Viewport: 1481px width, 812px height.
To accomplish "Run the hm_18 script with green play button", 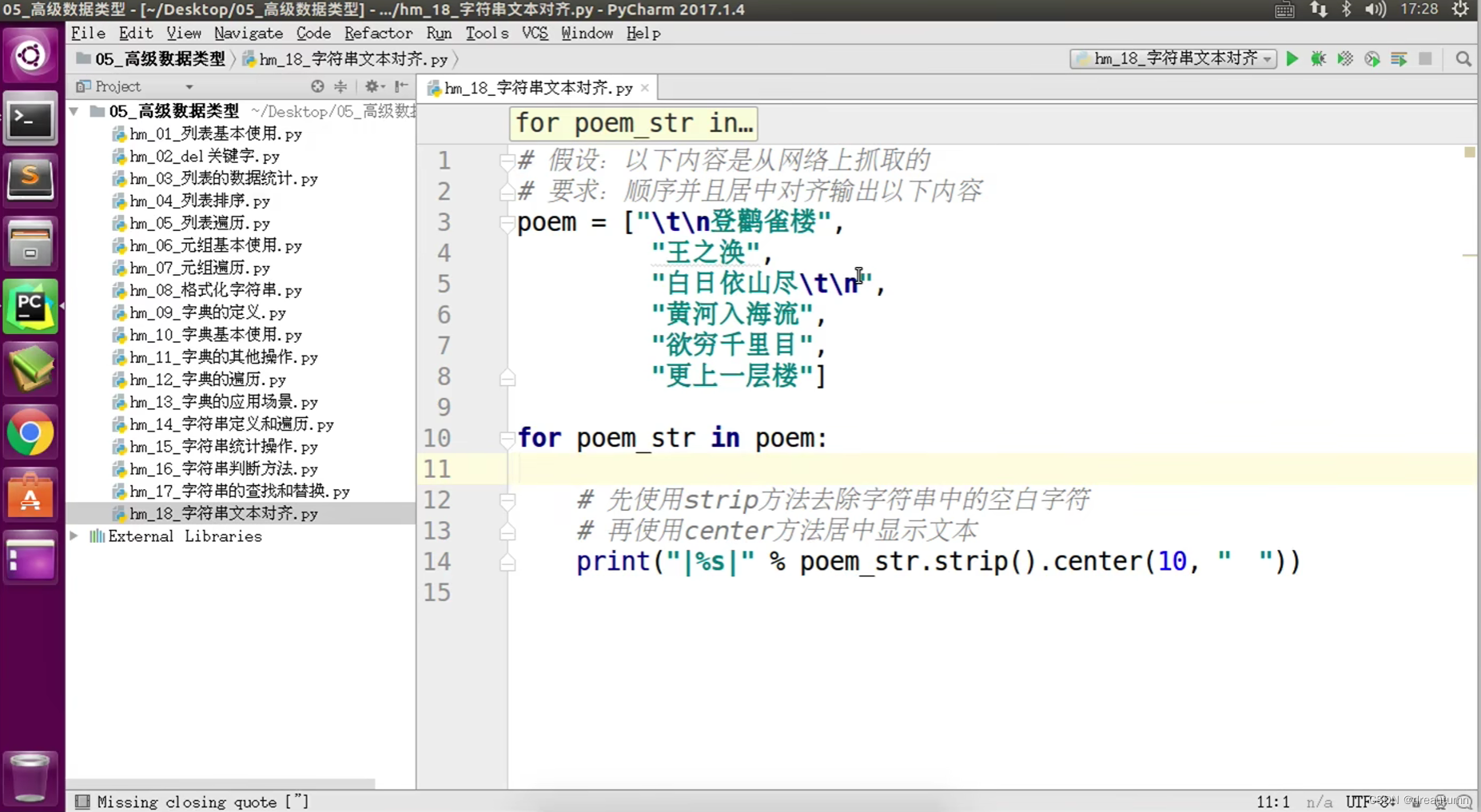I will pos(1292,59).
